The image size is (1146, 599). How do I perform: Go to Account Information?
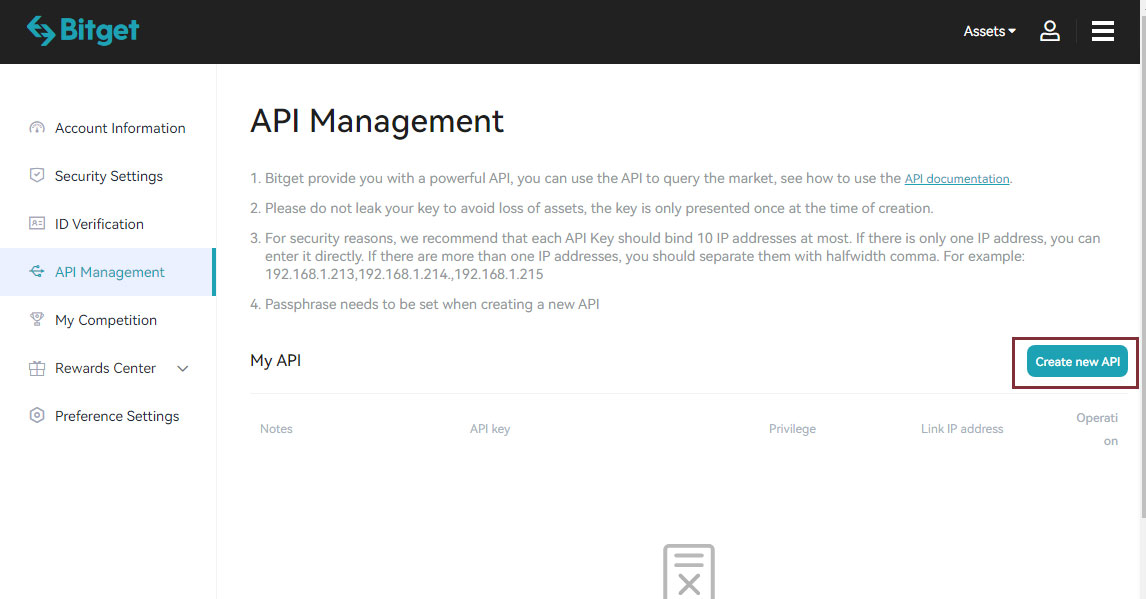[120, 128]
